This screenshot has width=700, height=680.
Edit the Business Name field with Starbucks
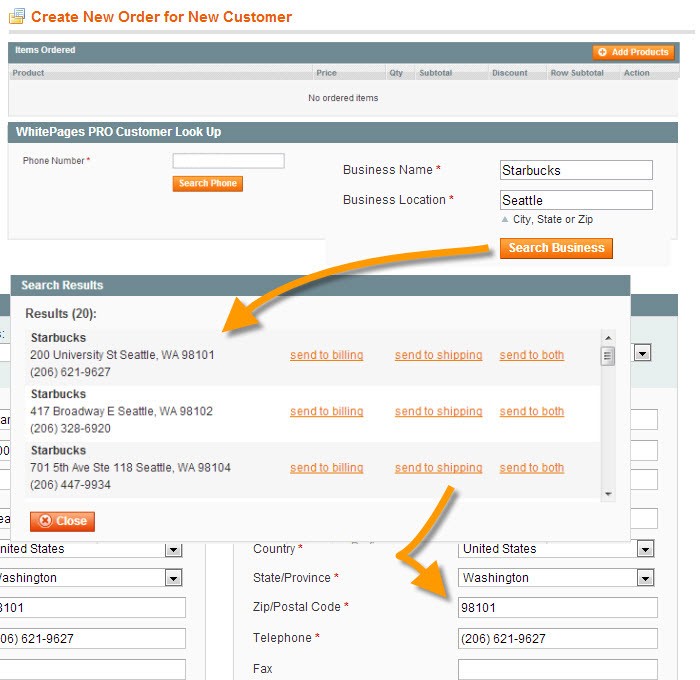pyautogui.click(x=576, y=170)
